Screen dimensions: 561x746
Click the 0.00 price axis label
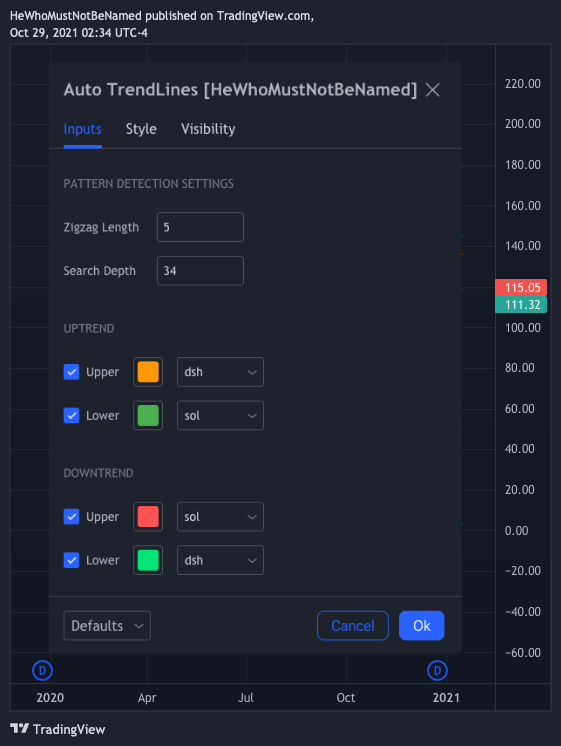pyautogui.click(x=517, y=530)
